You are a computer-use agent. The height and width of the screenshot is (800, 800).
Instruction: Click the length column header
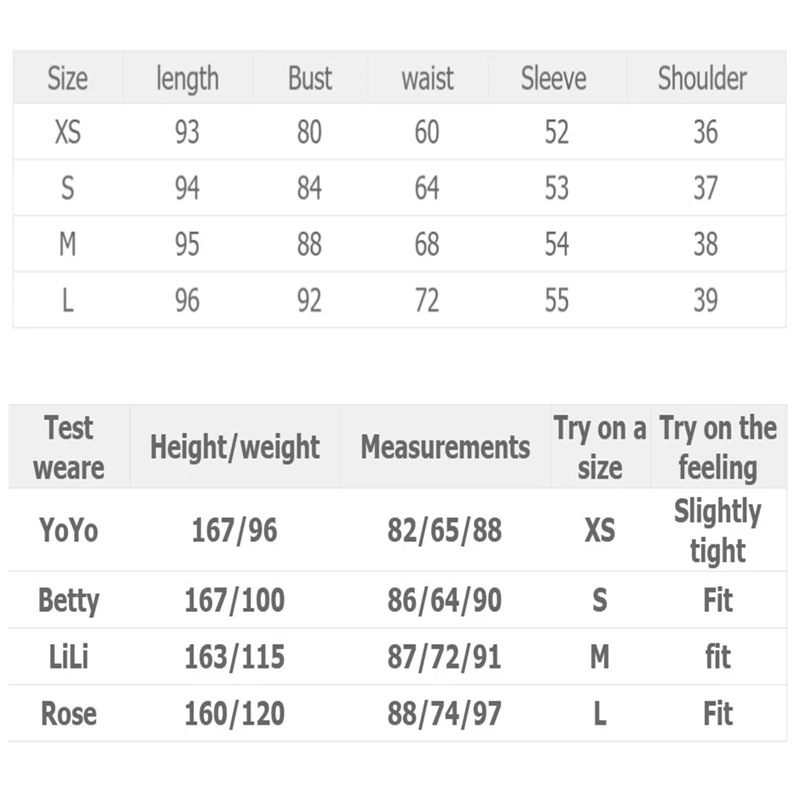[188, 79]
